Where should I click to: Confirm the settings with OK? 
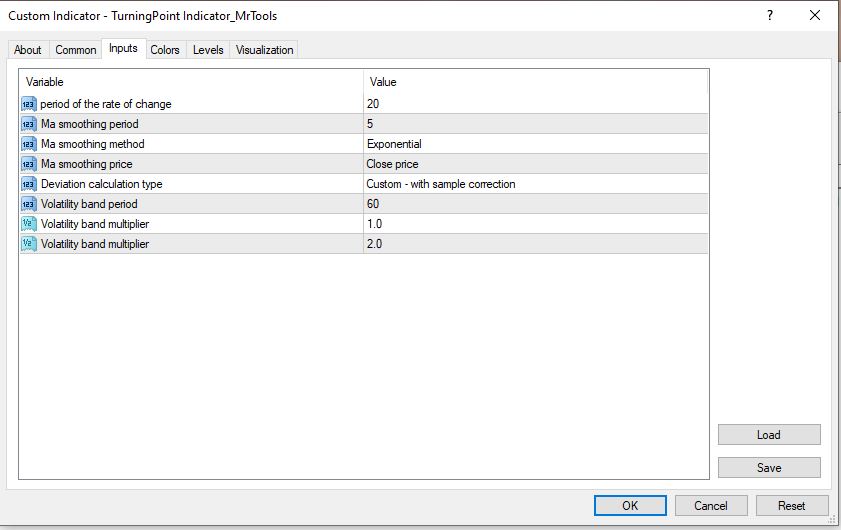(630, 506)
